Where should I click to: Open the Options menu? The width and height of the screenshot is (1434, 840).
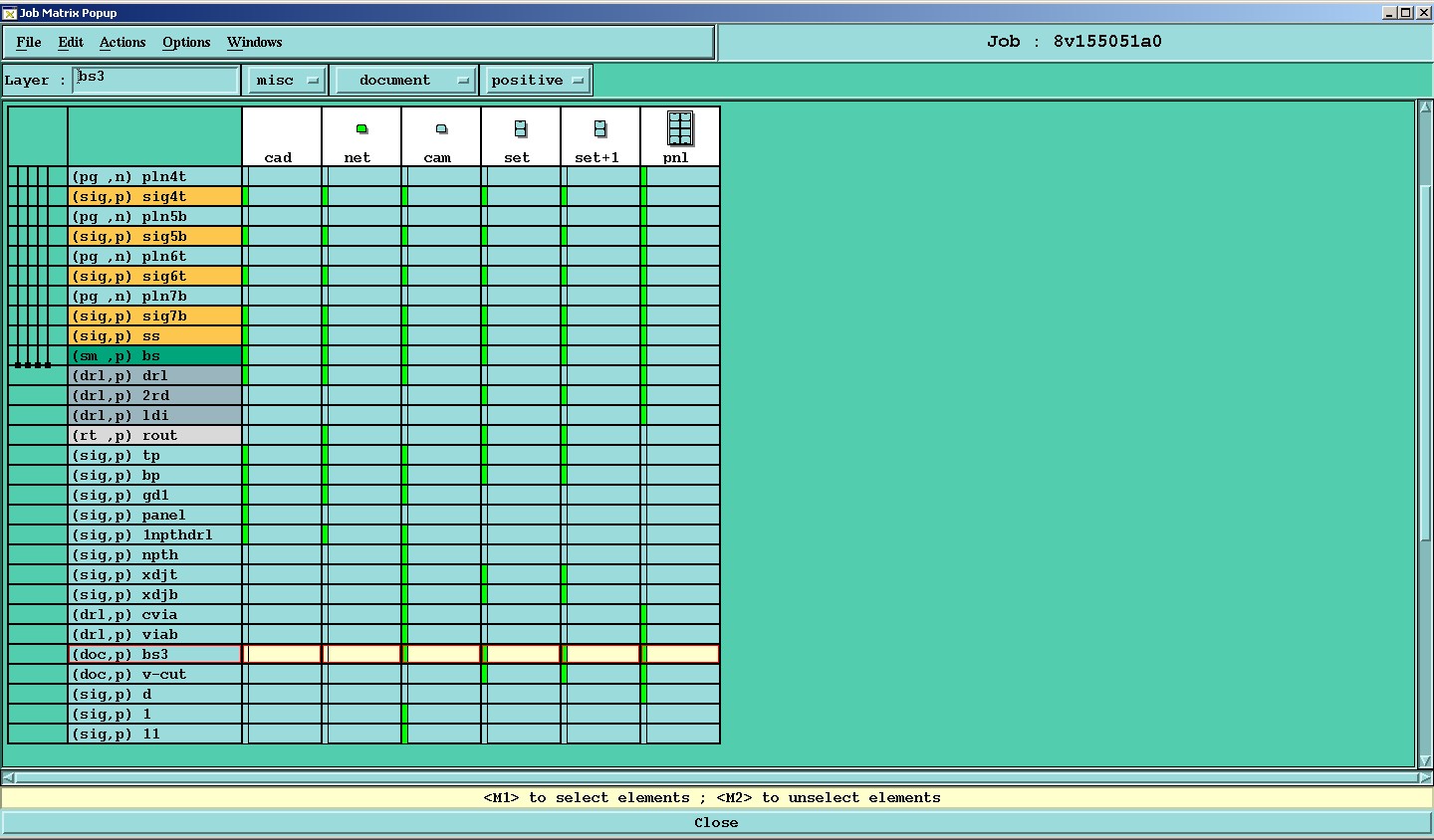click(186, 42)
